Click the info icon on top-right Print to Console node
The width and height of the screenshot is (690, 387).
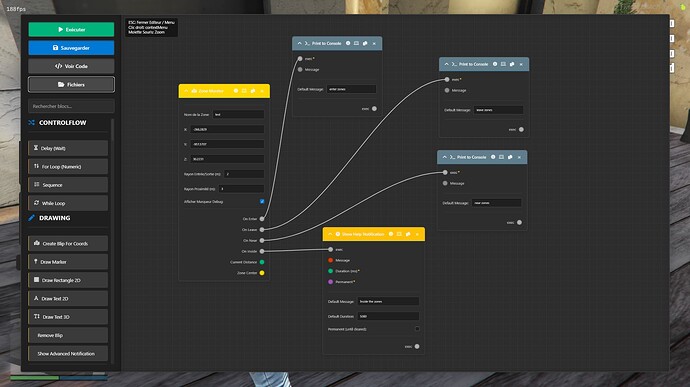tap(495, 64)
